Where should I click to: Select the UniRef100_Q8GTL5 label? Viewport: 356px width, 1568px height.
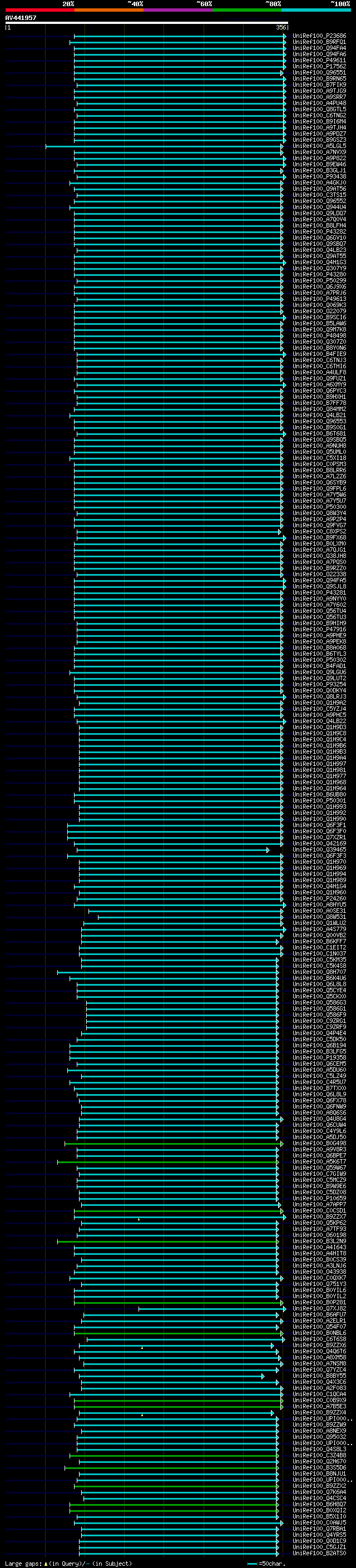tap(319, 110)
